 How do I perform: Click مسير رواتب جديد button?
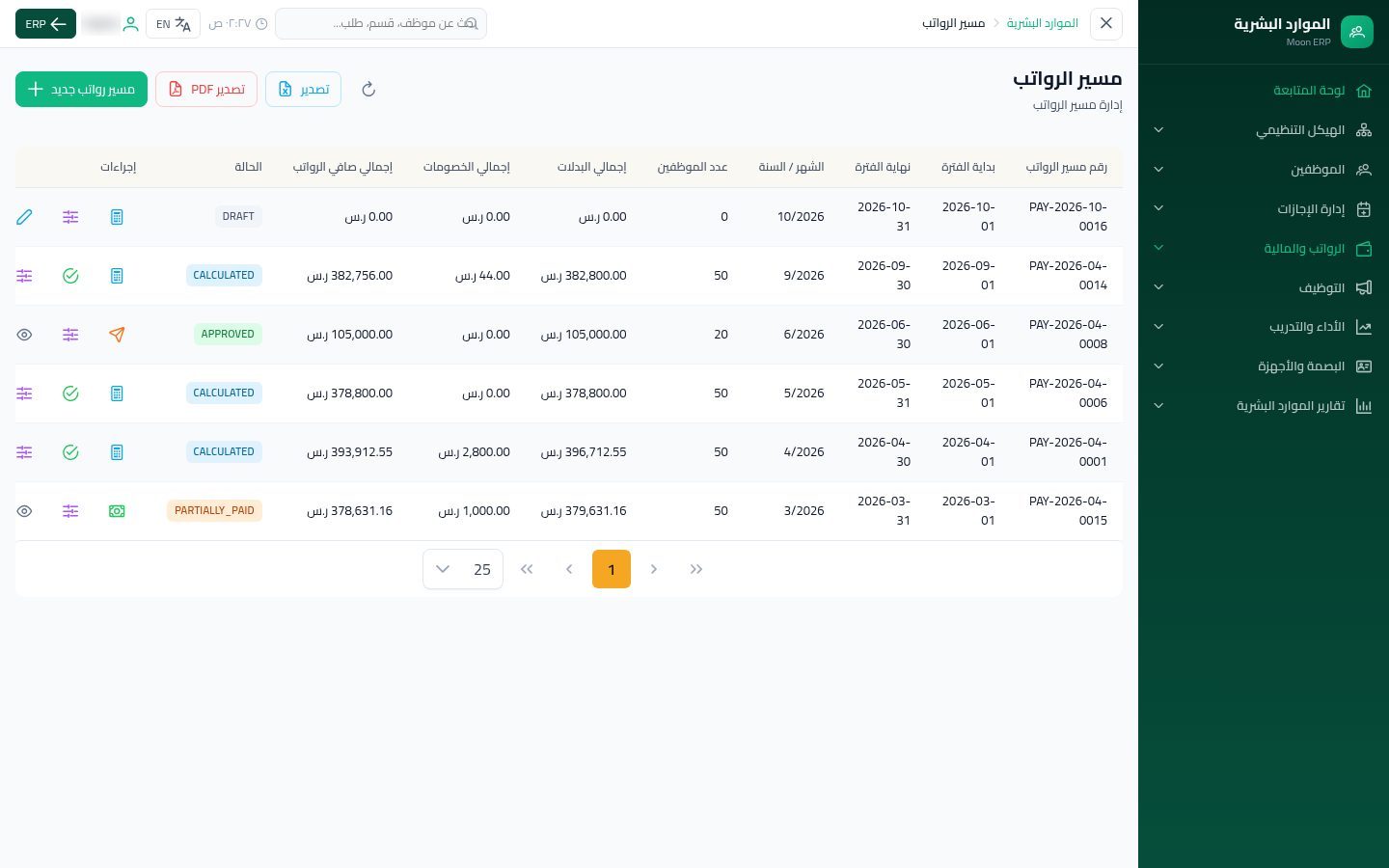coord(81,90)
